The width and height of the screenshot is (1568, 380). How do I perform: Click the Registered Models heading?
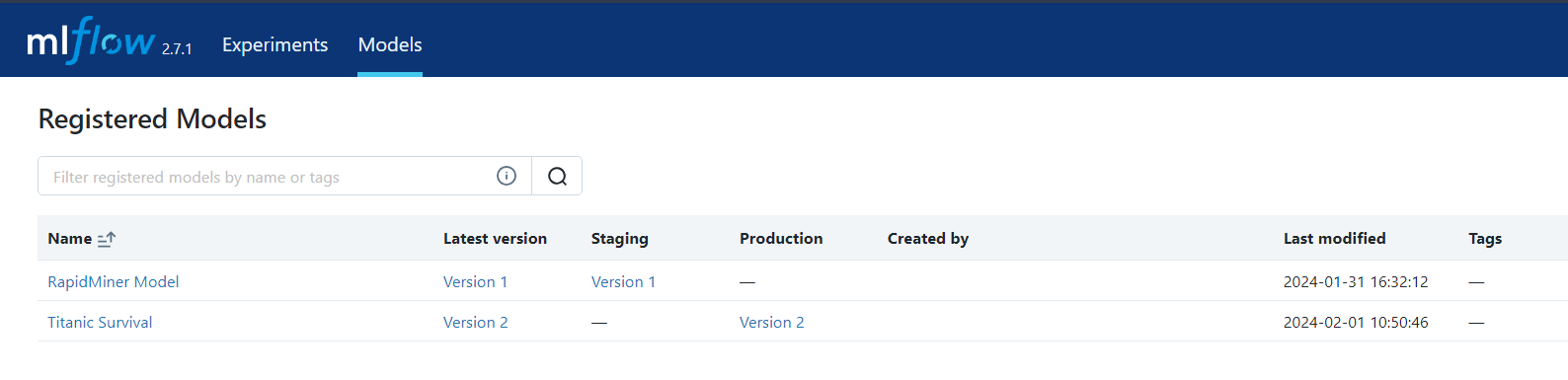pos(152,118)
